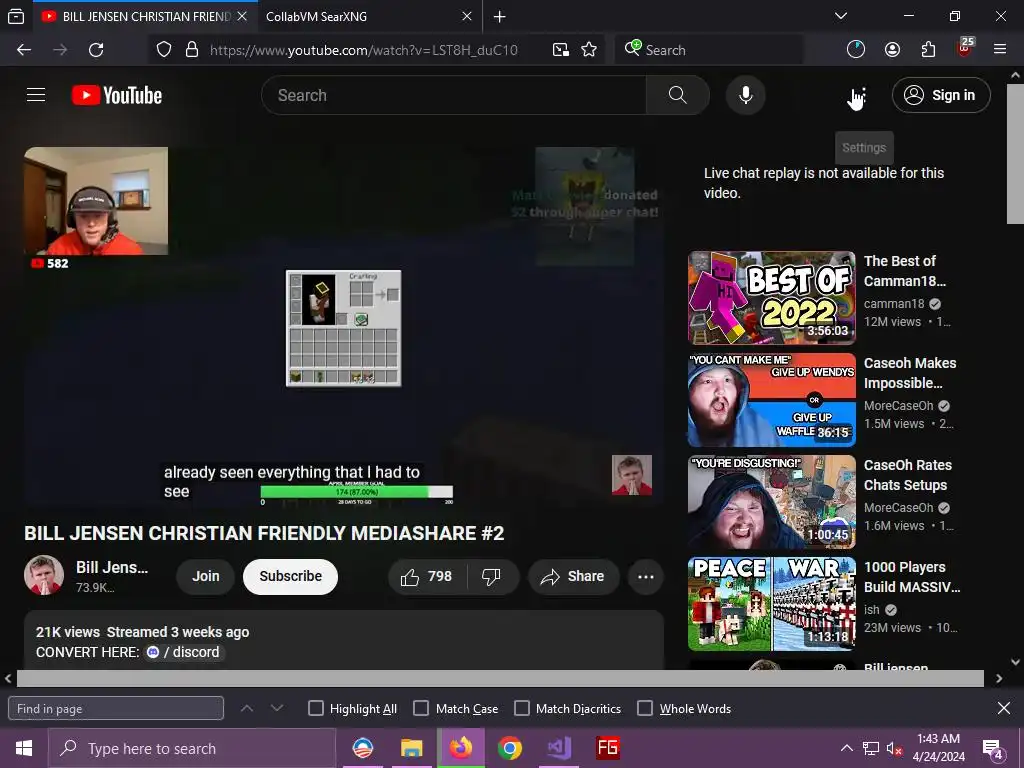Click horizontal scrollbar at page bottom

(x=500, y=679)
